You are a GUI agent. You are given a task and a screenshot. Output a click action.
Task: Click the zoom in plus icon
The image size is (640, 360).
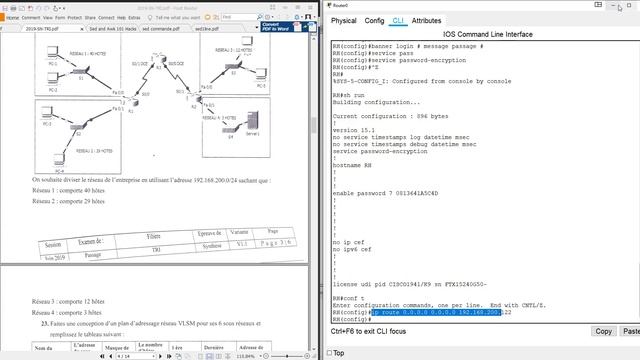click(307, 356)
